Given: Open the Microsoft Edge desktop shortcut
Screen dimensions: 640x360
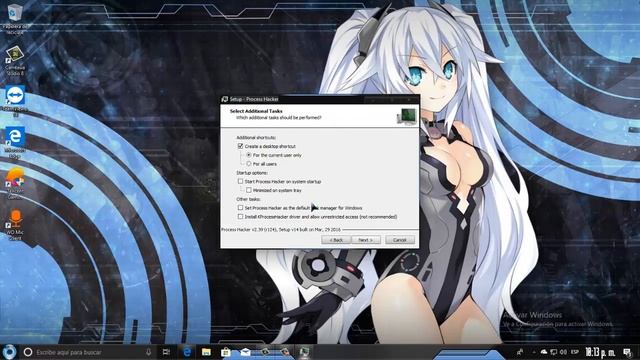Looking at the screenshot, I should 15,142.
